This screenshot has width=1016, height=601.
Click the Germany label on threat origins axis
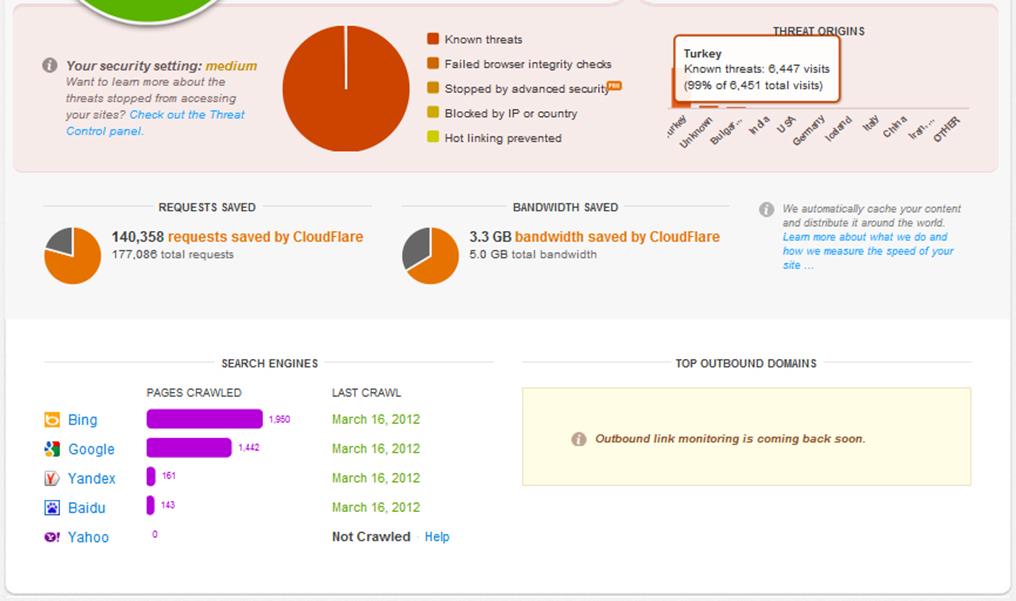click(808, 130)
